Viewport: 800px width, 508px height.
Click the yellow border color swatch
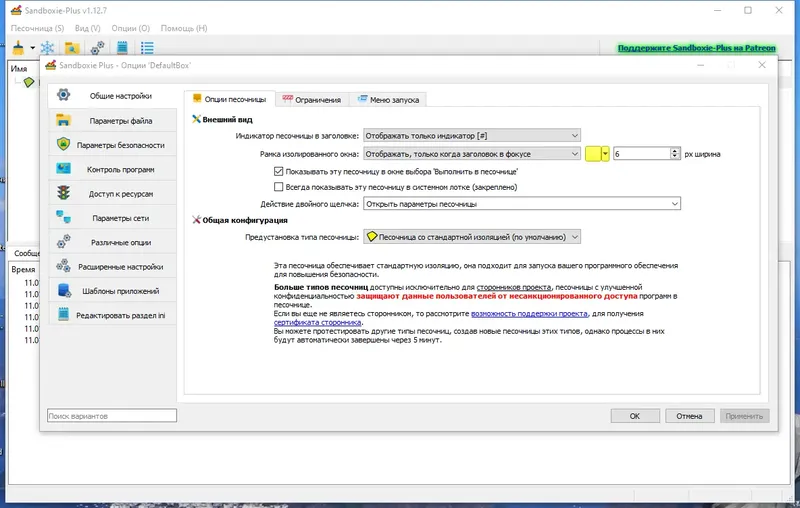593,154
